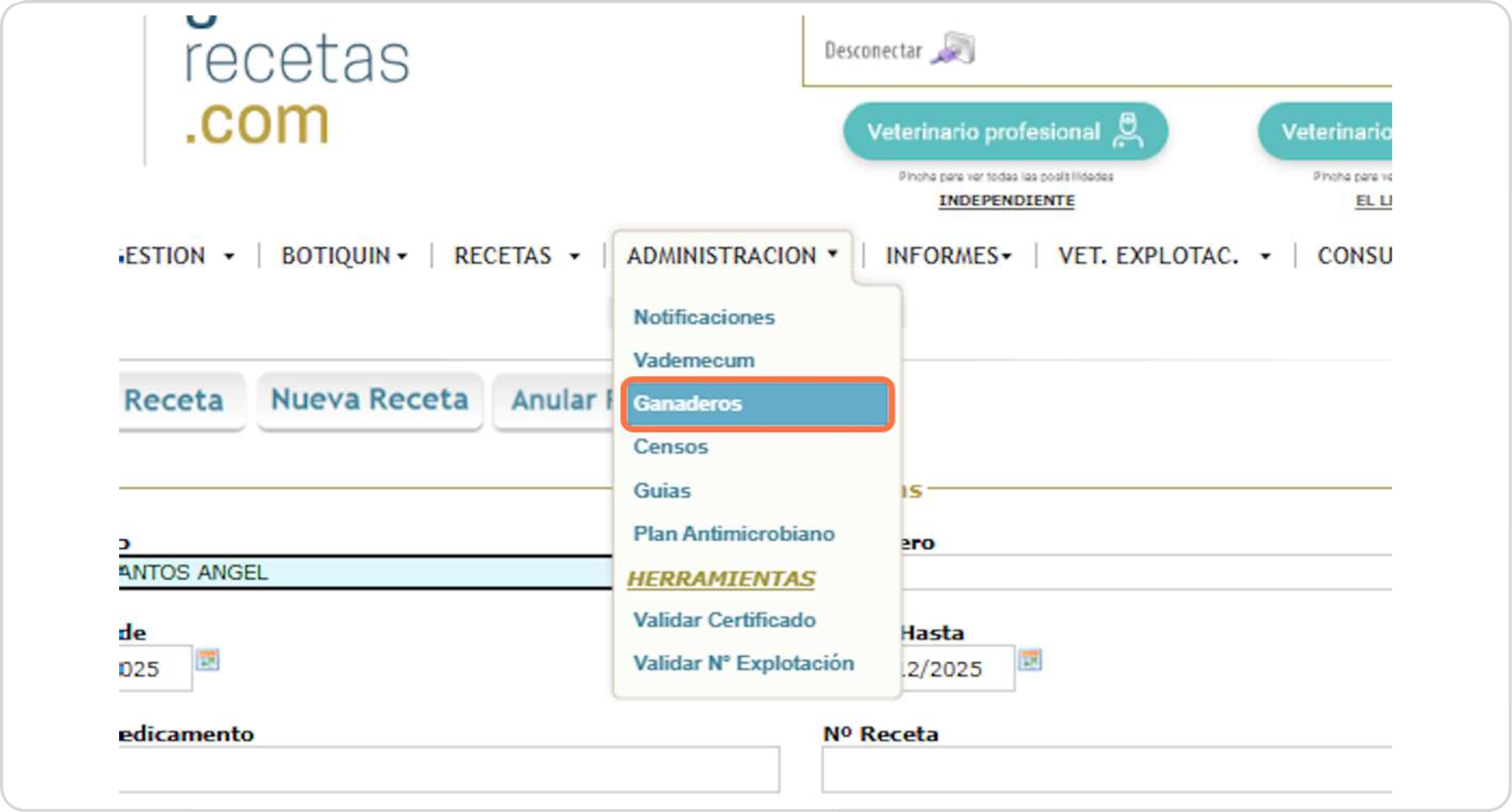The height and width of the screenshot is (812, 1512).
Task: Open Guias from the menu
Action: coord(661,490)
